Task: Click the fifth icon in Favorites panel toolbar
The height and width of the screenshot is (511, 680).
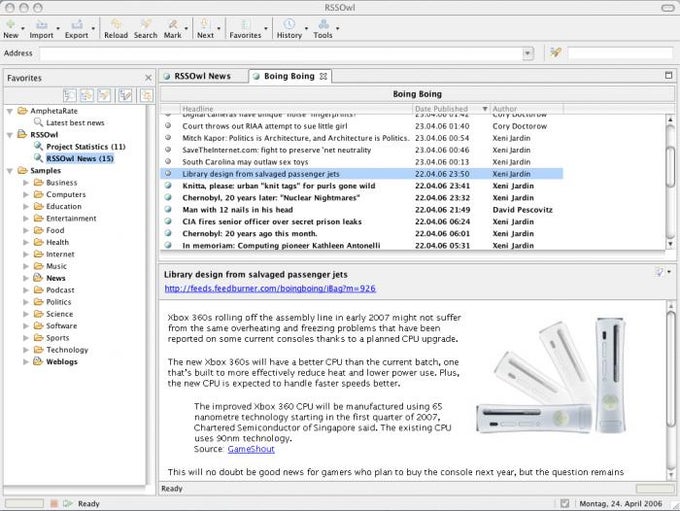Action: [x=146, y=95]
